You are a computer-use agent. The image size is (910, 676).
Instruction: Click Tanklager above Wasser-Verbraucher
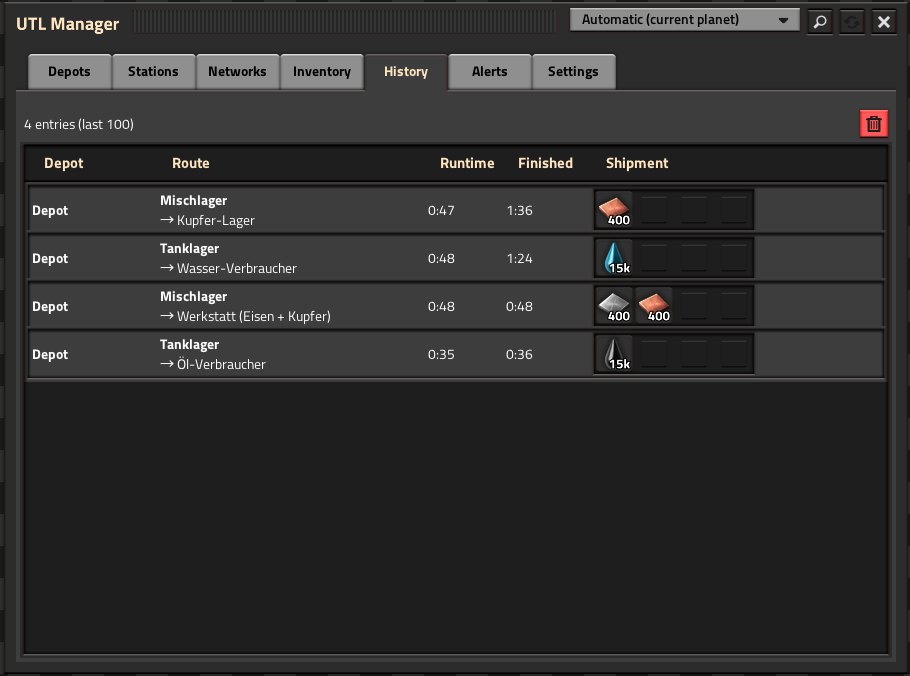click(x=189, y=248)
